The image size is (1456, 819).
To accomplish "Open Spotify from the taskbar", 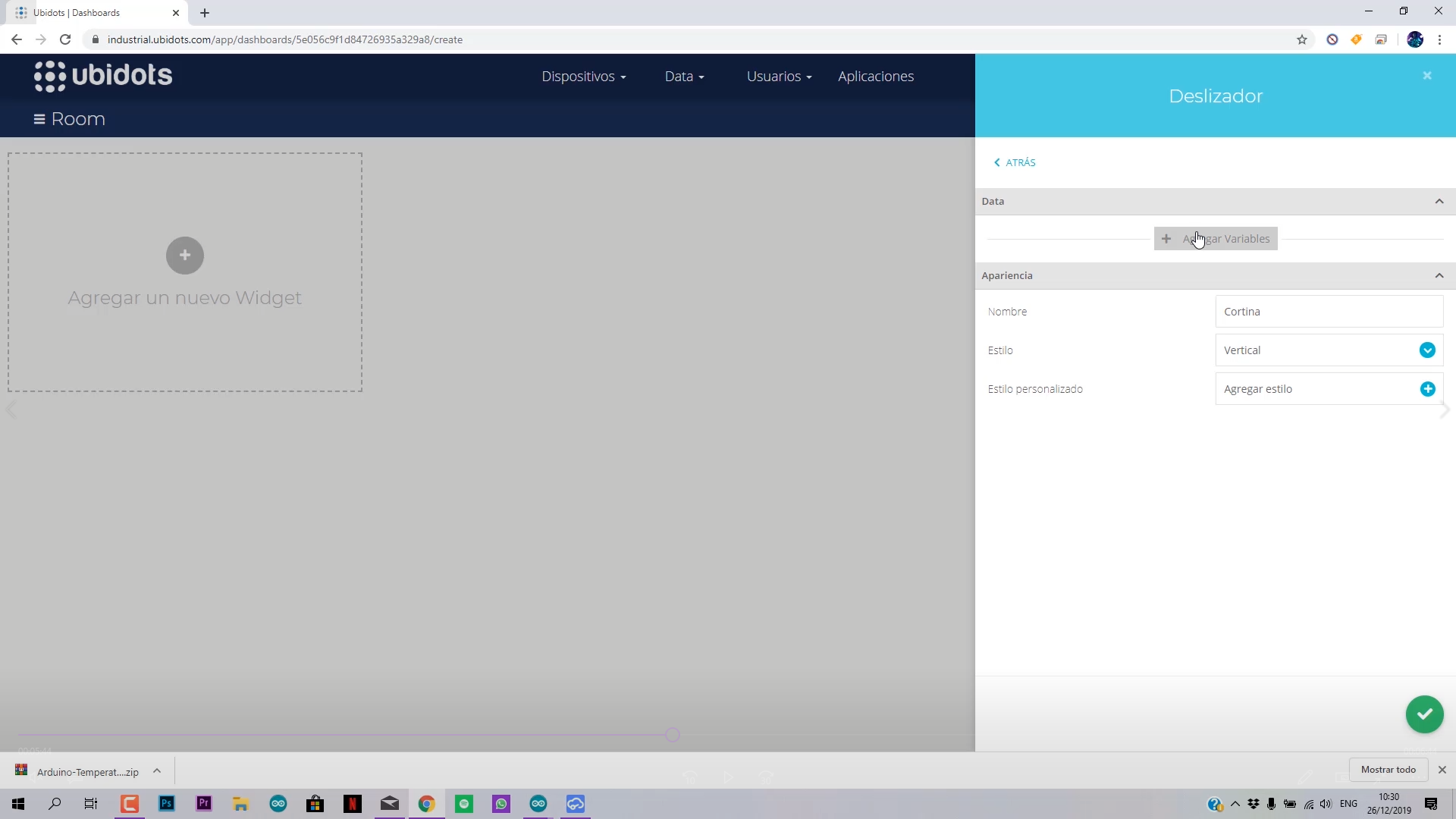I will coord(464,804).
